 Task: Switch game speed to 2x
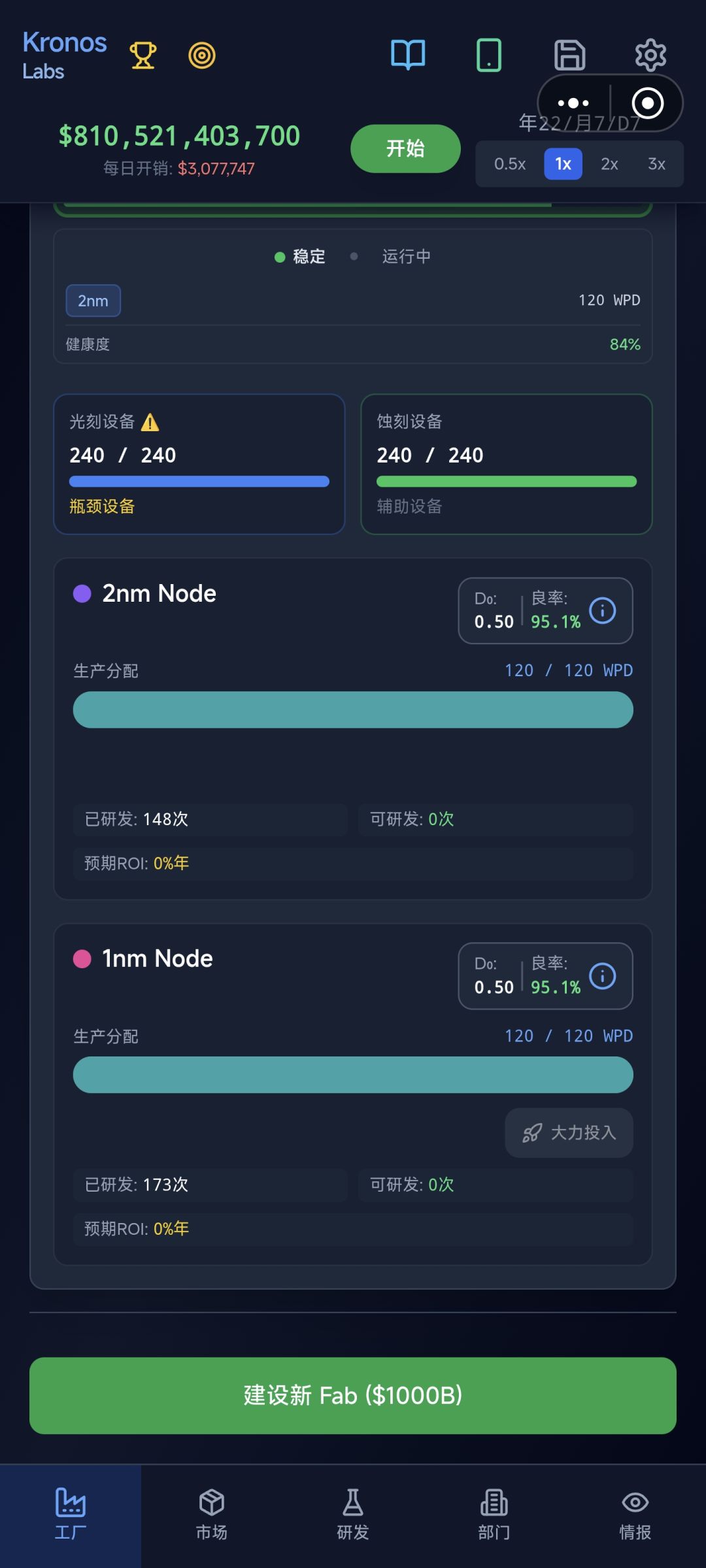(x=609, y=164)
